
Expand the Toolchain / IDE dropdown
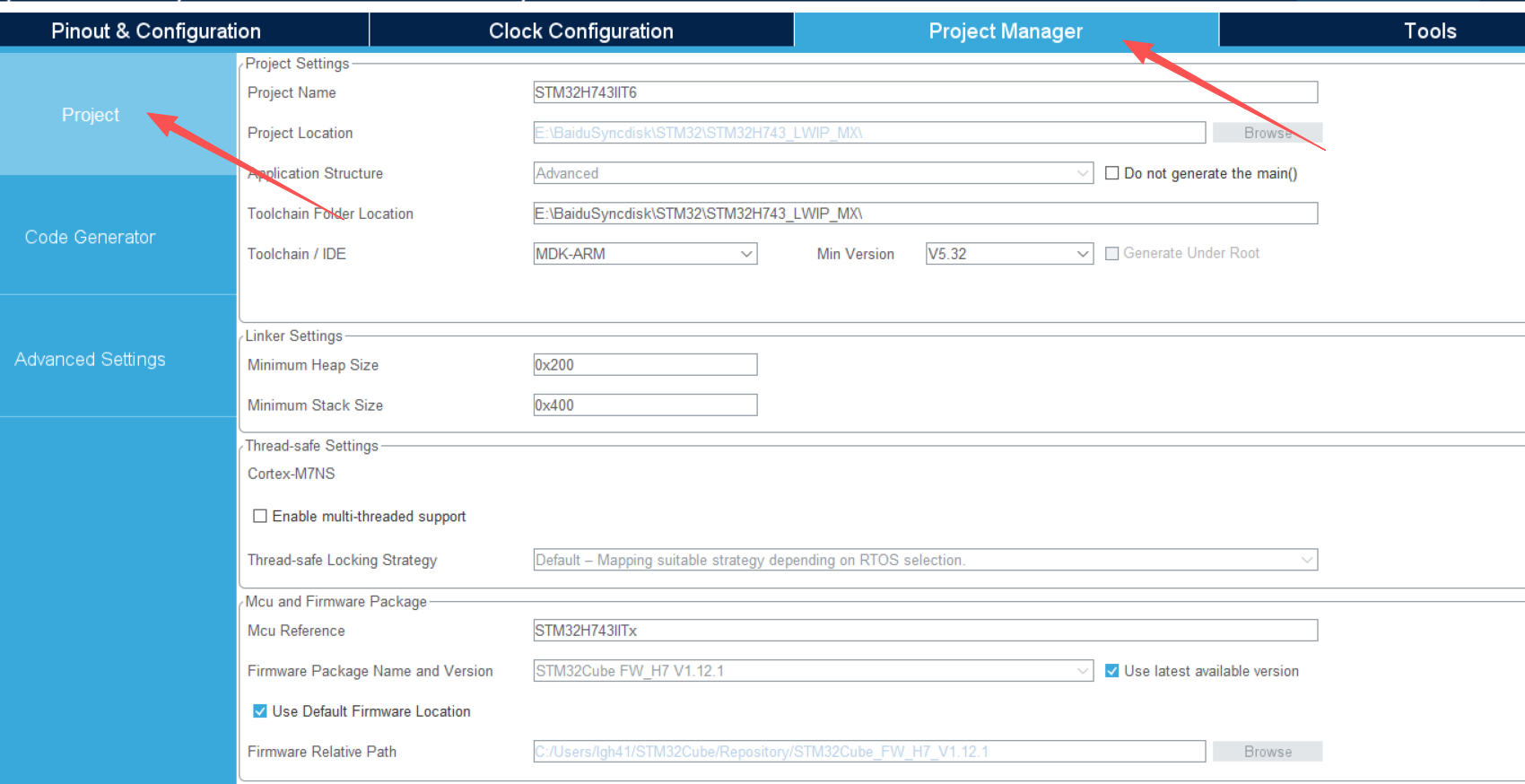645,254
